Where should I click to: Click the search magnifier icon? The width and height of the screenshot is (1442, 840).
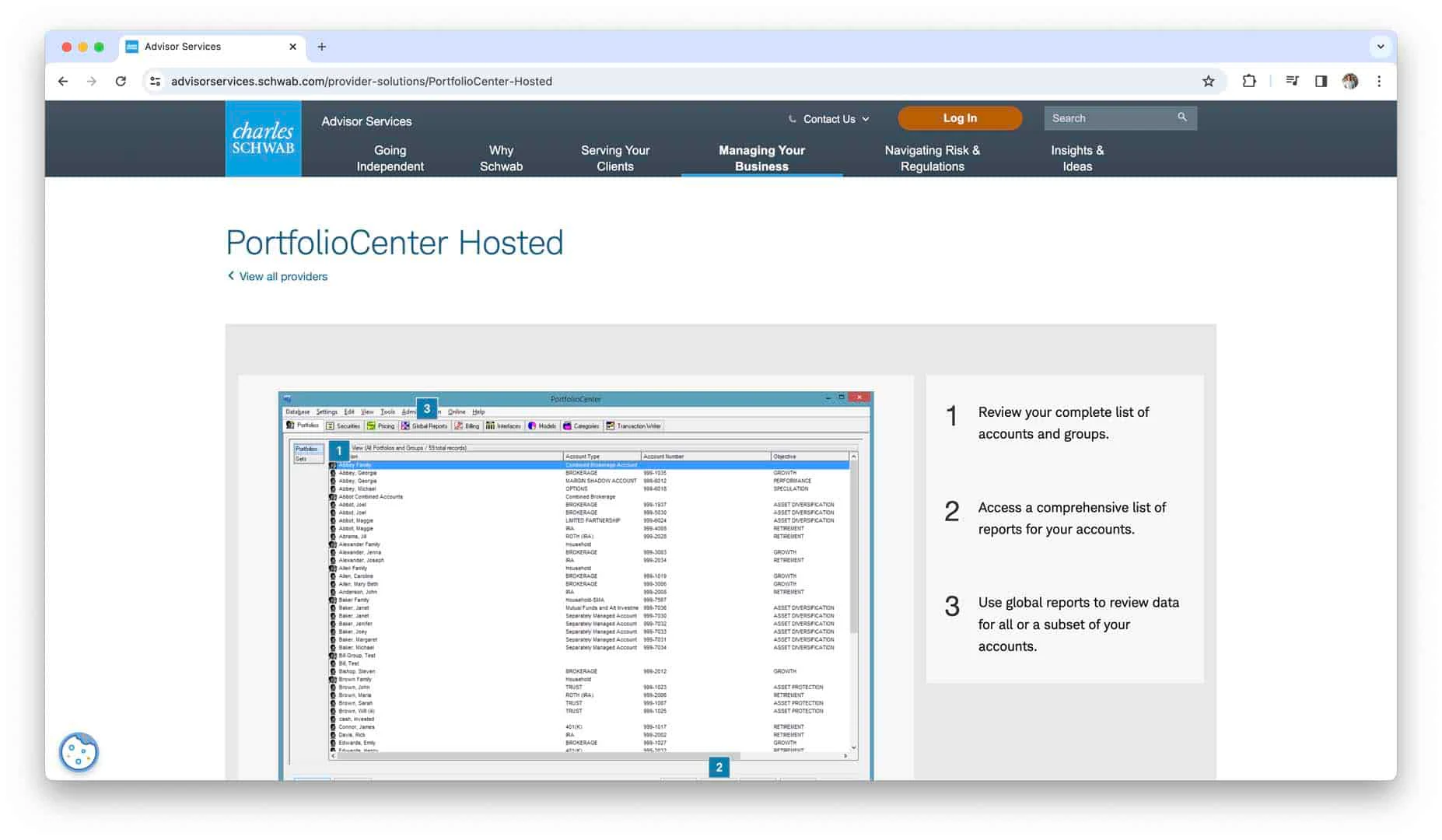point(1182,117)
